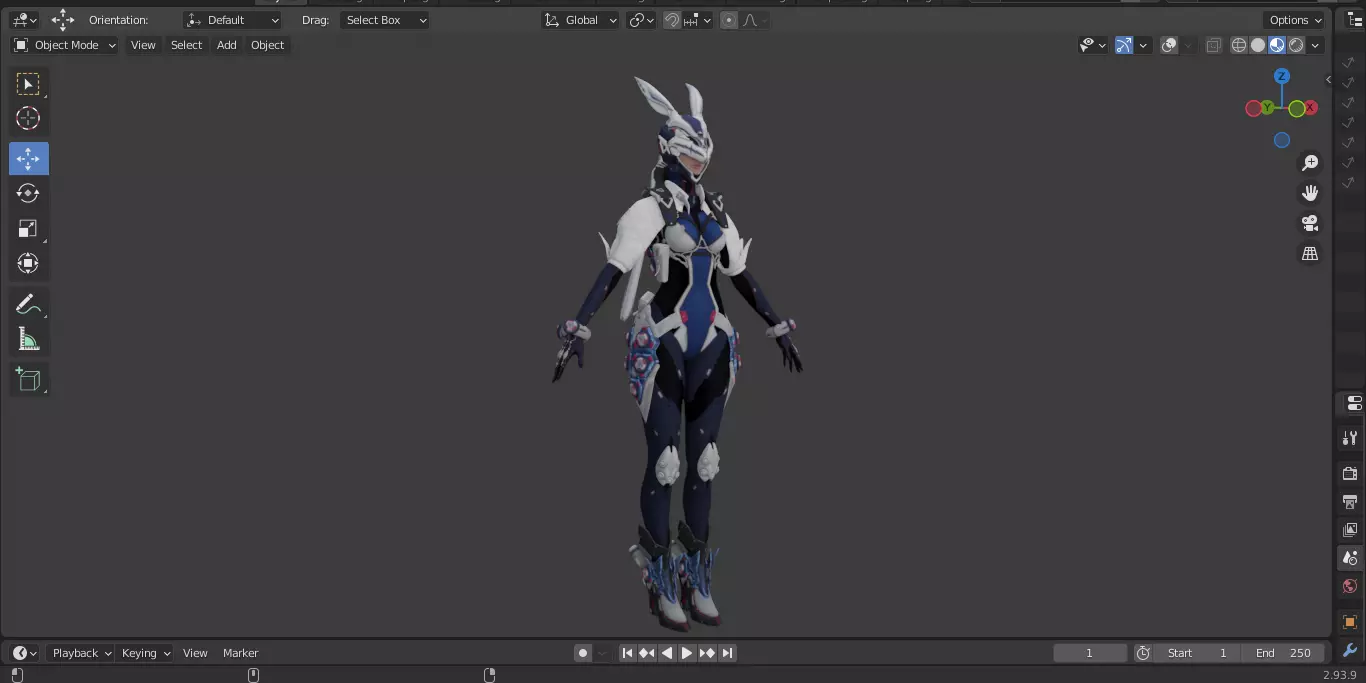Toggle auto keying record button
This screenshot has width=1366, height=683.
tap(583, 653)
